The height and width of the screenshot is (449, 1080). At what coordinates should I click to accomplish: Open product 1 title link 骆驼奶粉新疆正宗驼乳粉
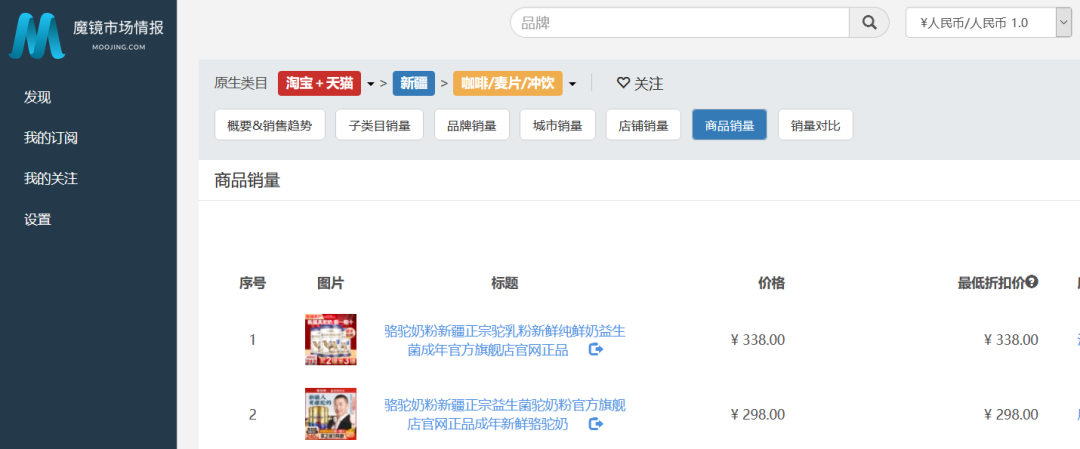(505, 340)
